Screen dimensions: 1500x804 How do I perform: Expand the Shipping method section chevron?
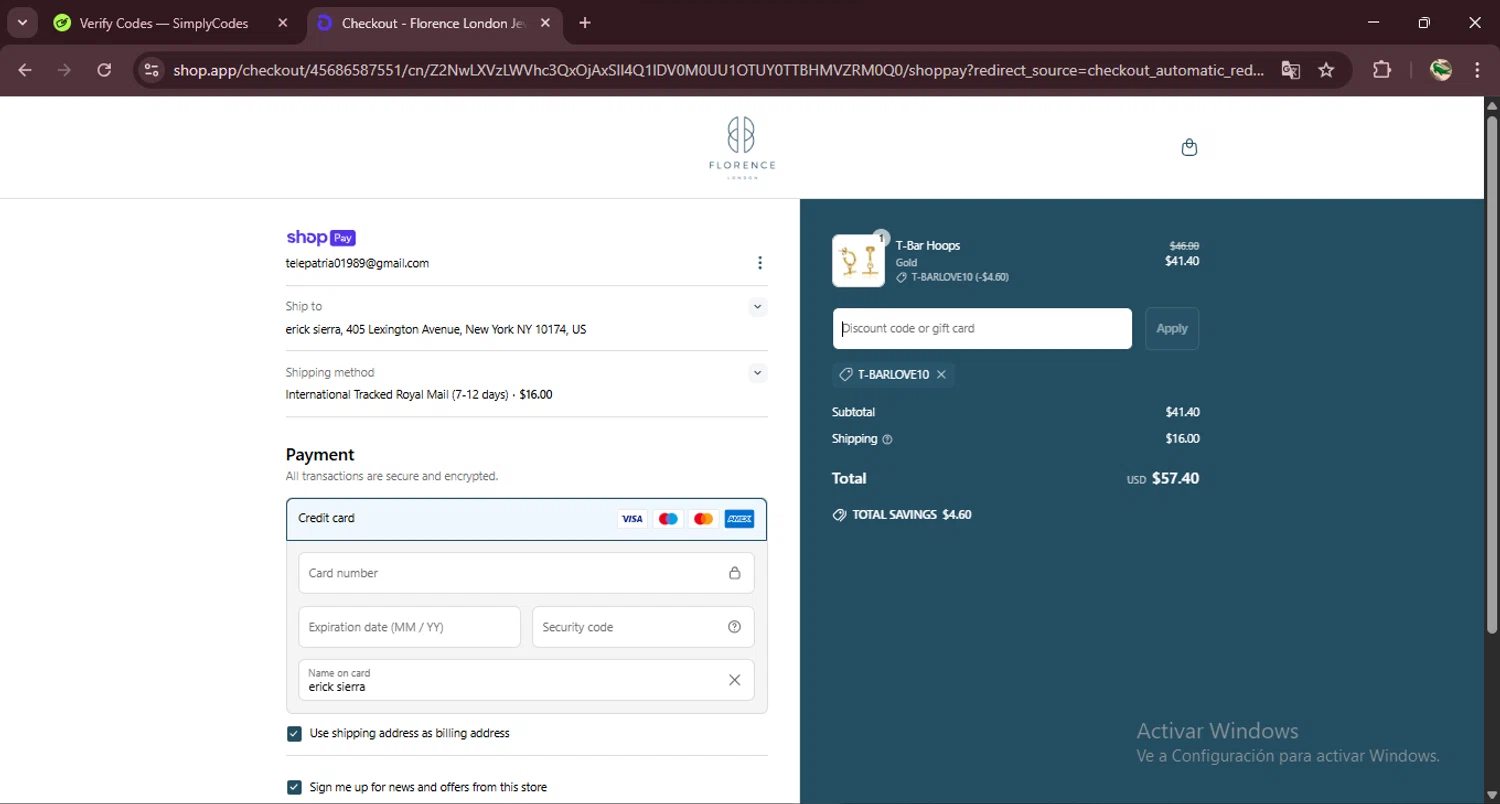(x=758, y=373)
